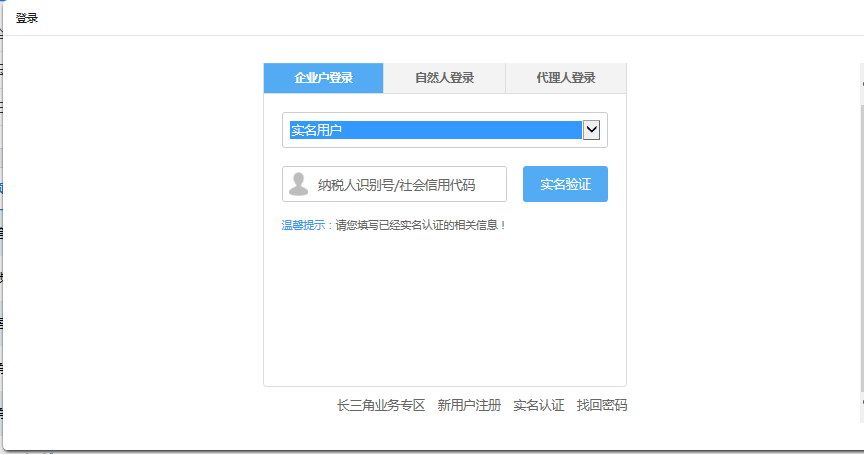Screen dimensions: 865x455
Task: Switch to the 自然人登录 tab
Action: coord(444,78)
